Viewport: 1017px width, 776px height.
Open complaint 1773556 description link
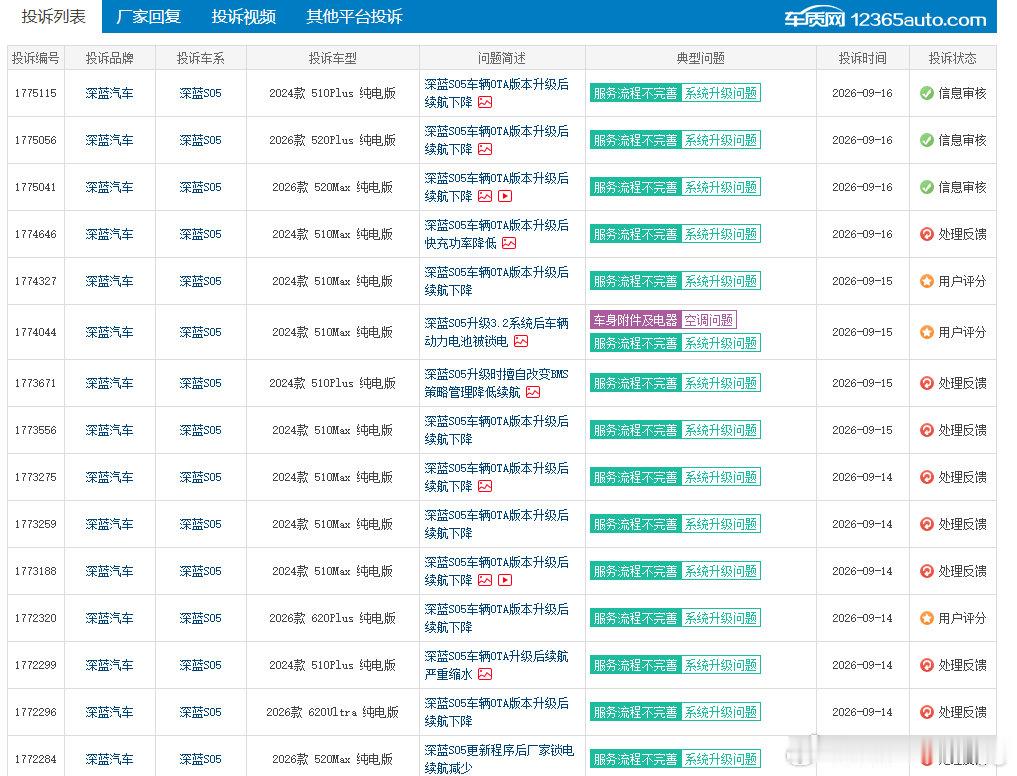point(496,430)
